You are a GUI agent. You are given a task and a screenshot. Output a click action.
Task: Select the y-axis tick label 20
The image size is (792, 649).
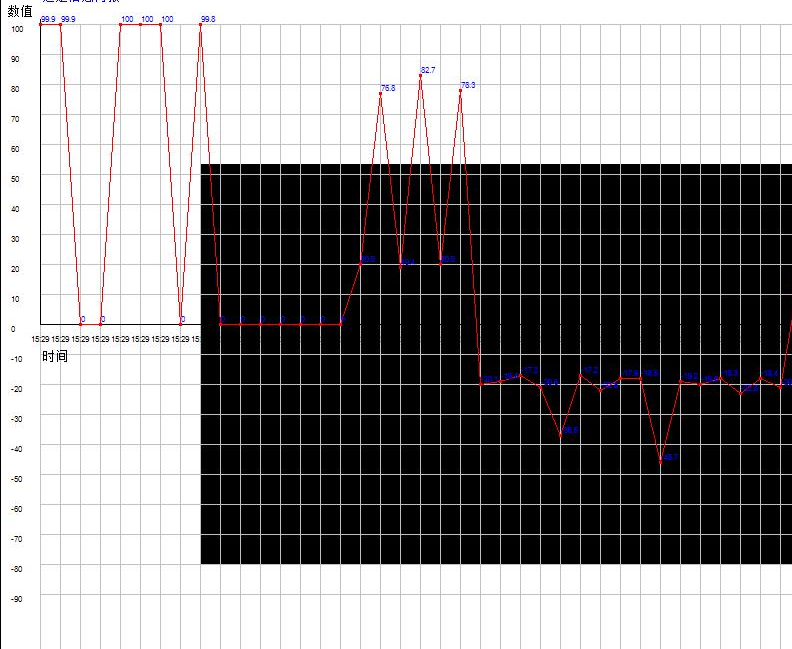[15, 269]
